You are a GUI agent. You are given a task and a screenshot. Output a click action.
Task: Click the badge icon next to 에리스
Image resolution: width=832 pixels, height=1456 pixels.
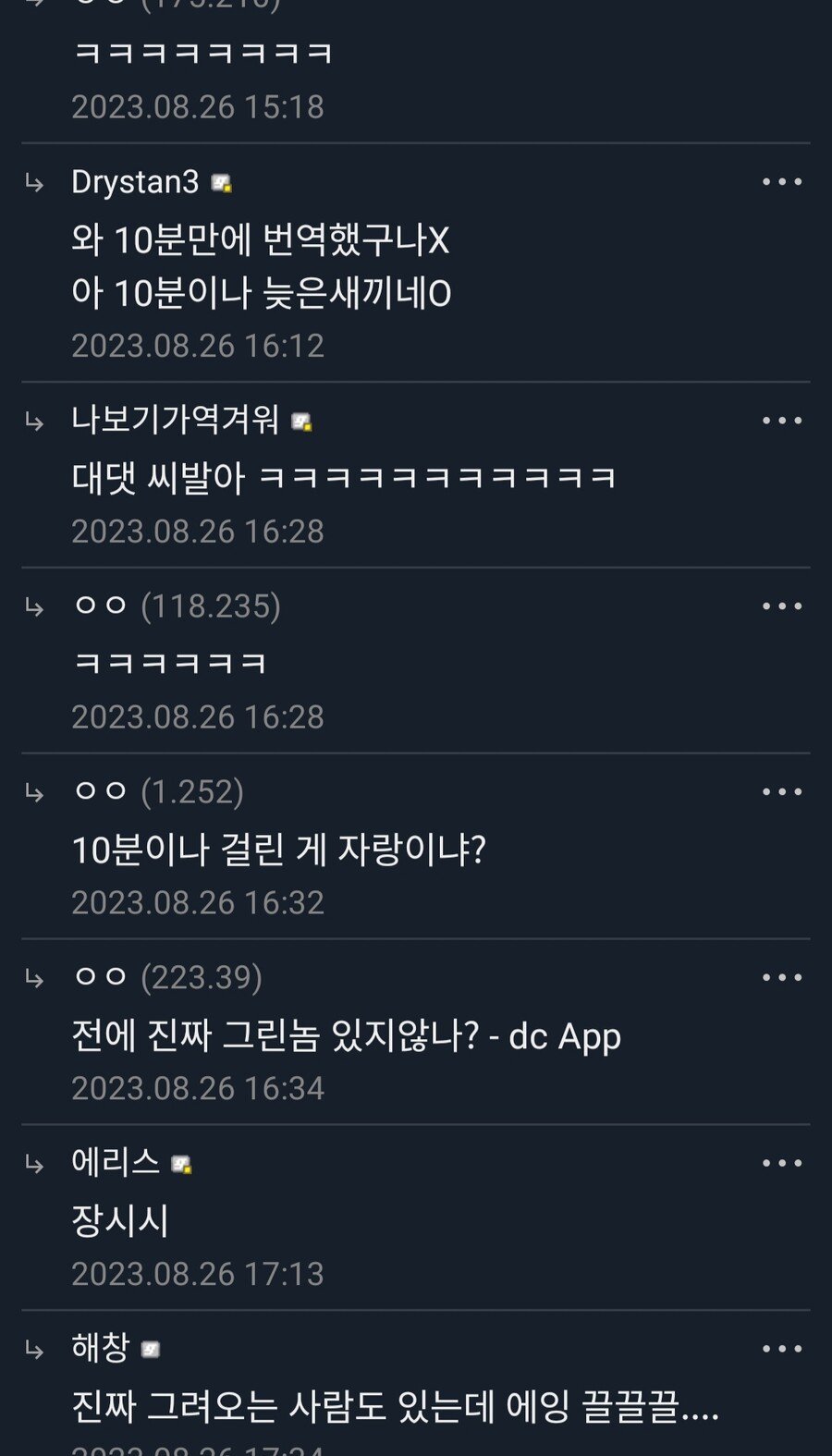(x=182, y=1165)
